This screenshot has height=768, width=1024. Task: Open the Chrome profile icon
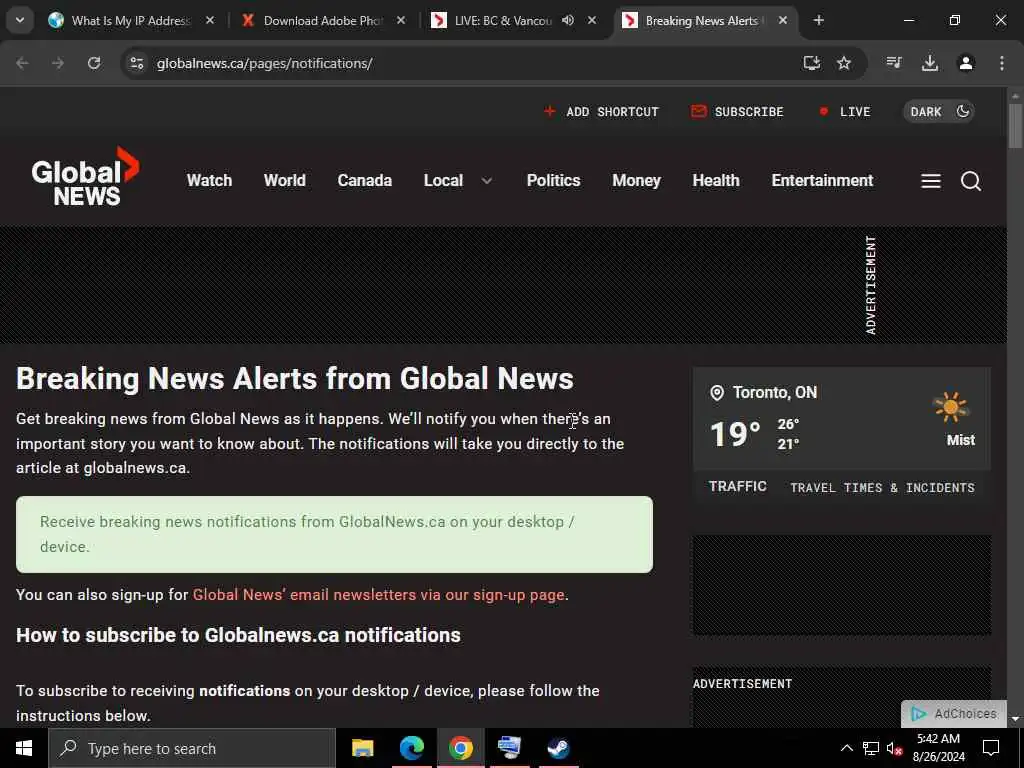point(966,63)
